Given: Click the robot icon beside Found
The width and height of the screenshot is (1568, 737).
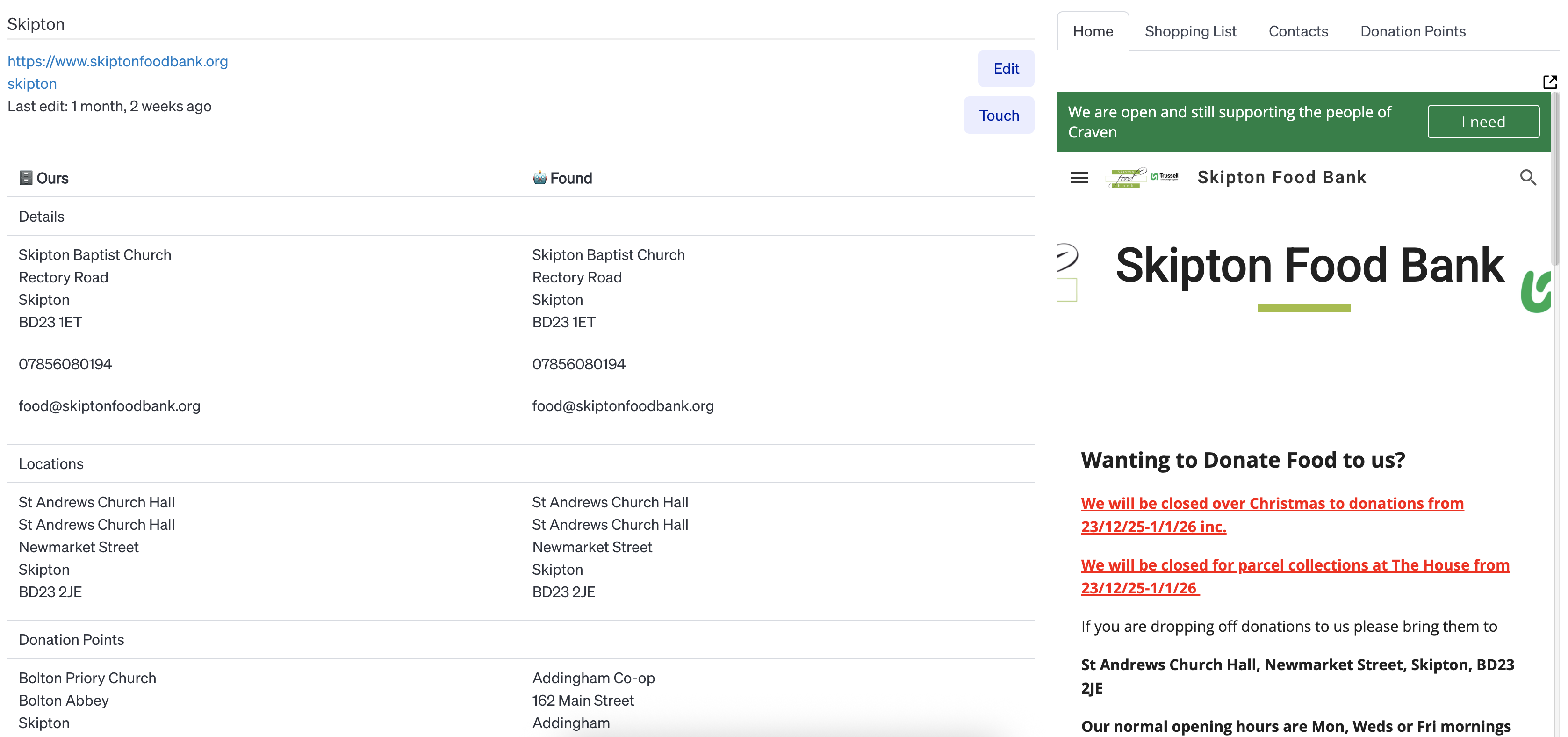Looking at the screenshot, I should [539, 178].
